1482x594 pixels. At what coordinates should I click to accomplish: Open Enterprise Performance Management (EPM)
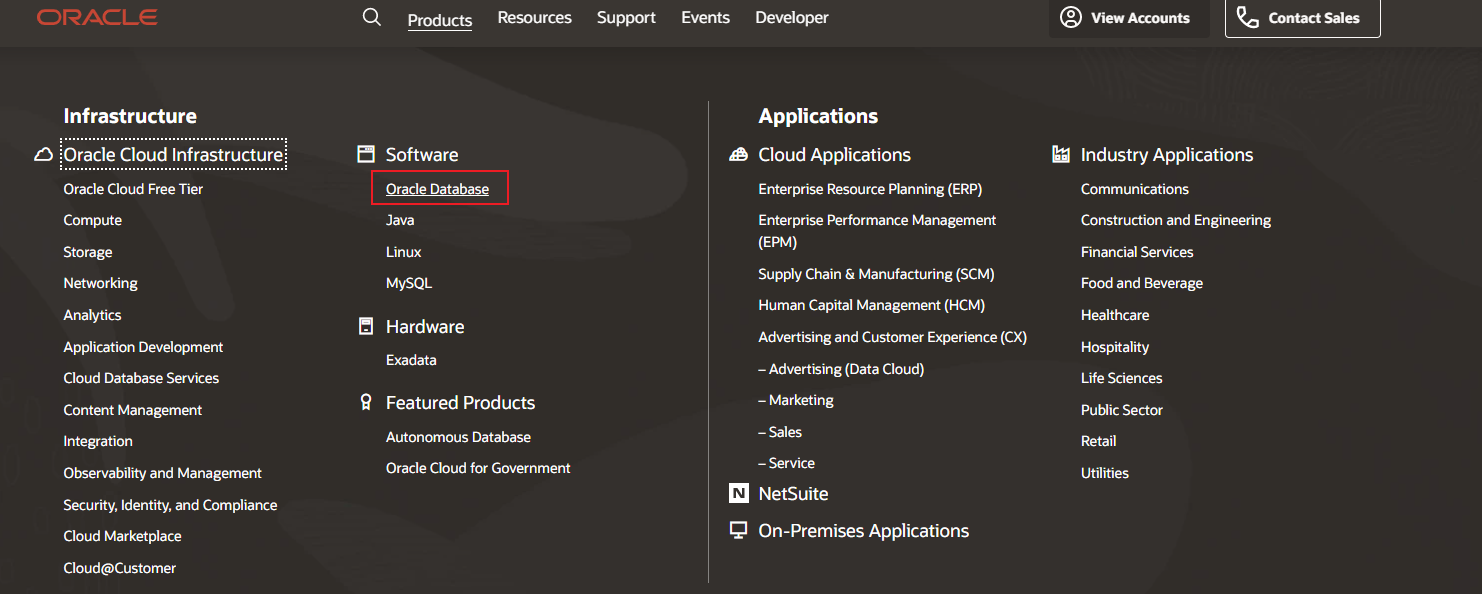pos(878,231)
